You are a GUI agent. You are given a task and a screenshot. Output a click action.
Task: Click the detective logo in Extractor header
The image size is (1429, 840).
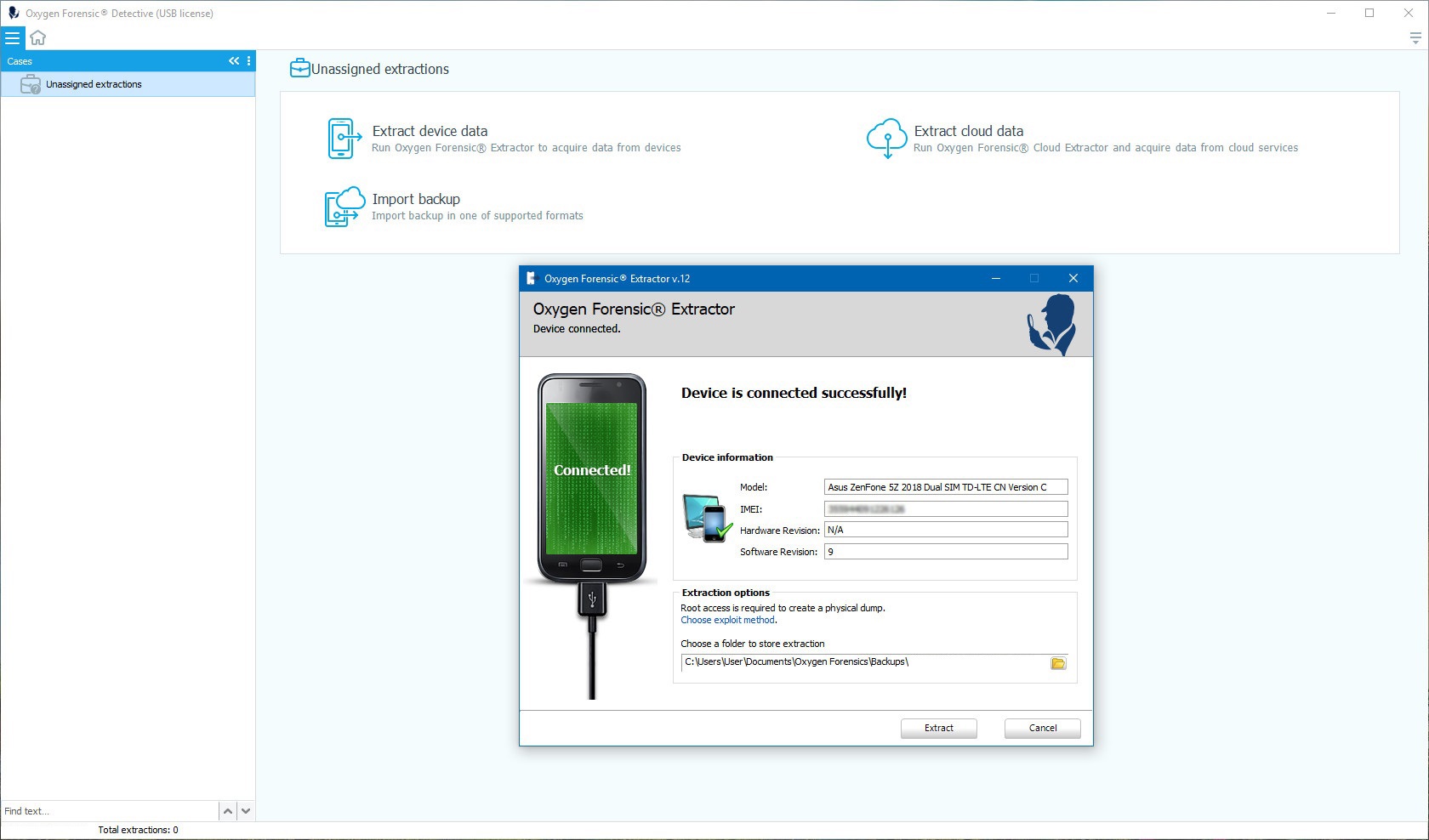pyautogui.click(x=1051, y=324)
